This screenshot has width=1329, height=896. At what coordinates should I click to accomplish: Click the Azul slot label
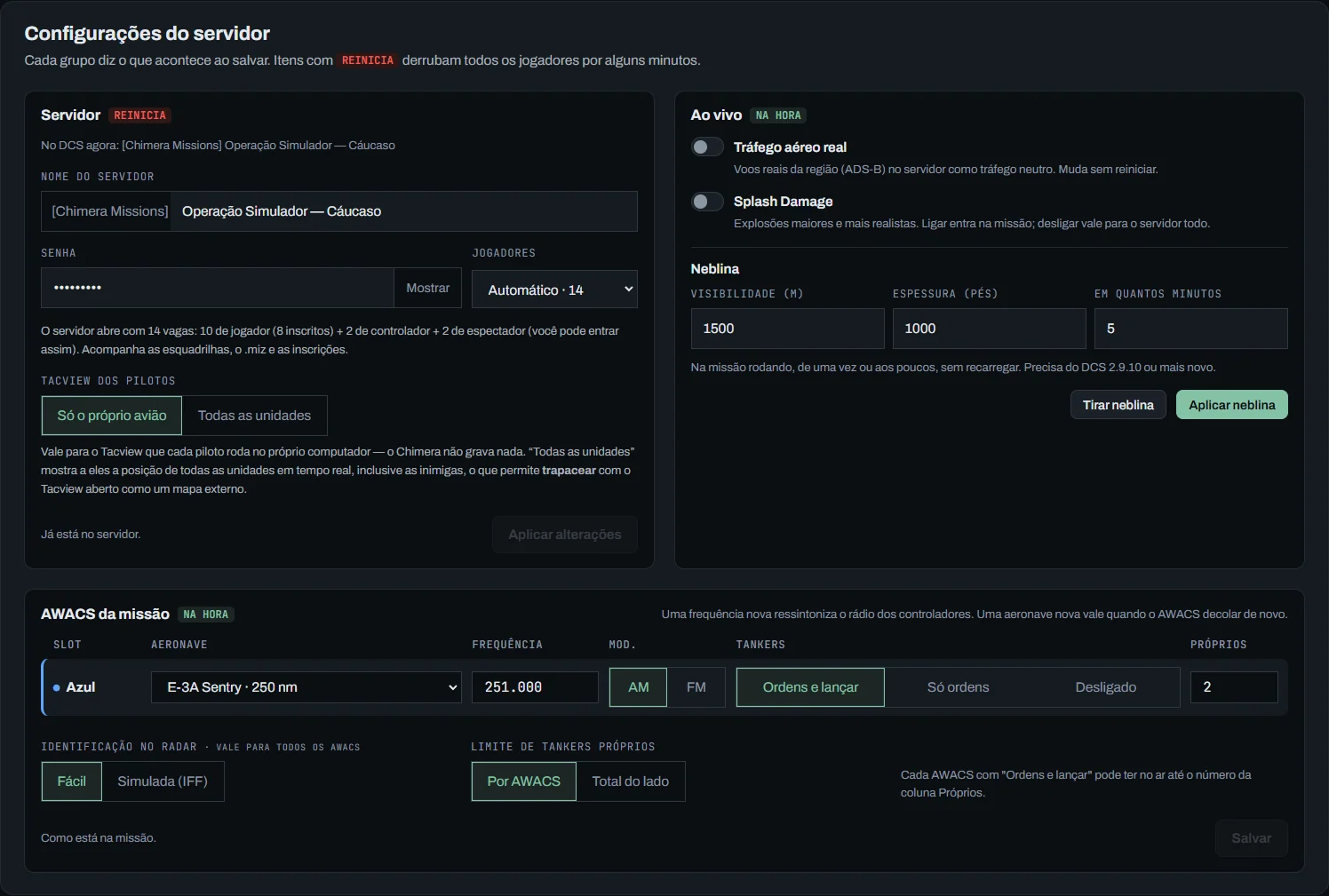[x=80, y=687]
